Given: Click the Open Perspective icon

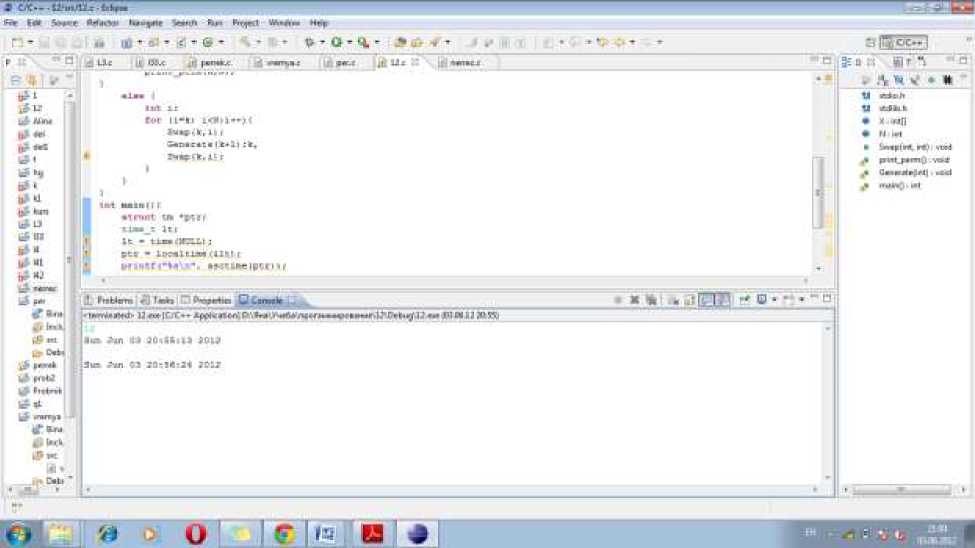Looking at the screenshot, I should 870,42.
